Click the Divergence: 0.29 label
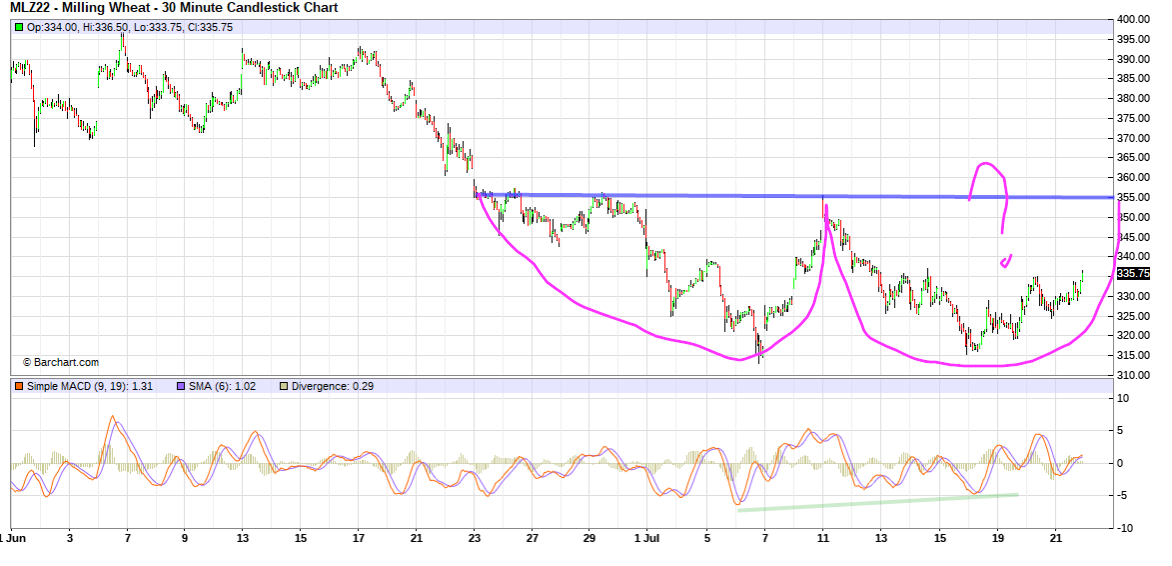This screenshot has width=1172, height=566. (333, 386)
